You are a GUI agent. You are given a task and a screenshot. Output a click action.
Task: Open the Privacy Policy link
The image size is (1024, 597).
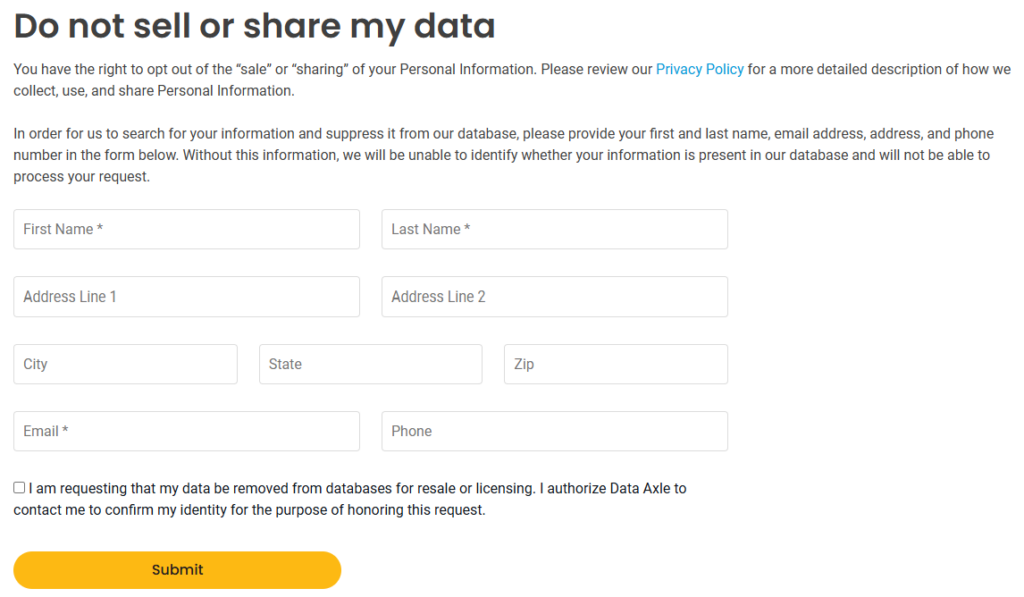coord(699,70)
